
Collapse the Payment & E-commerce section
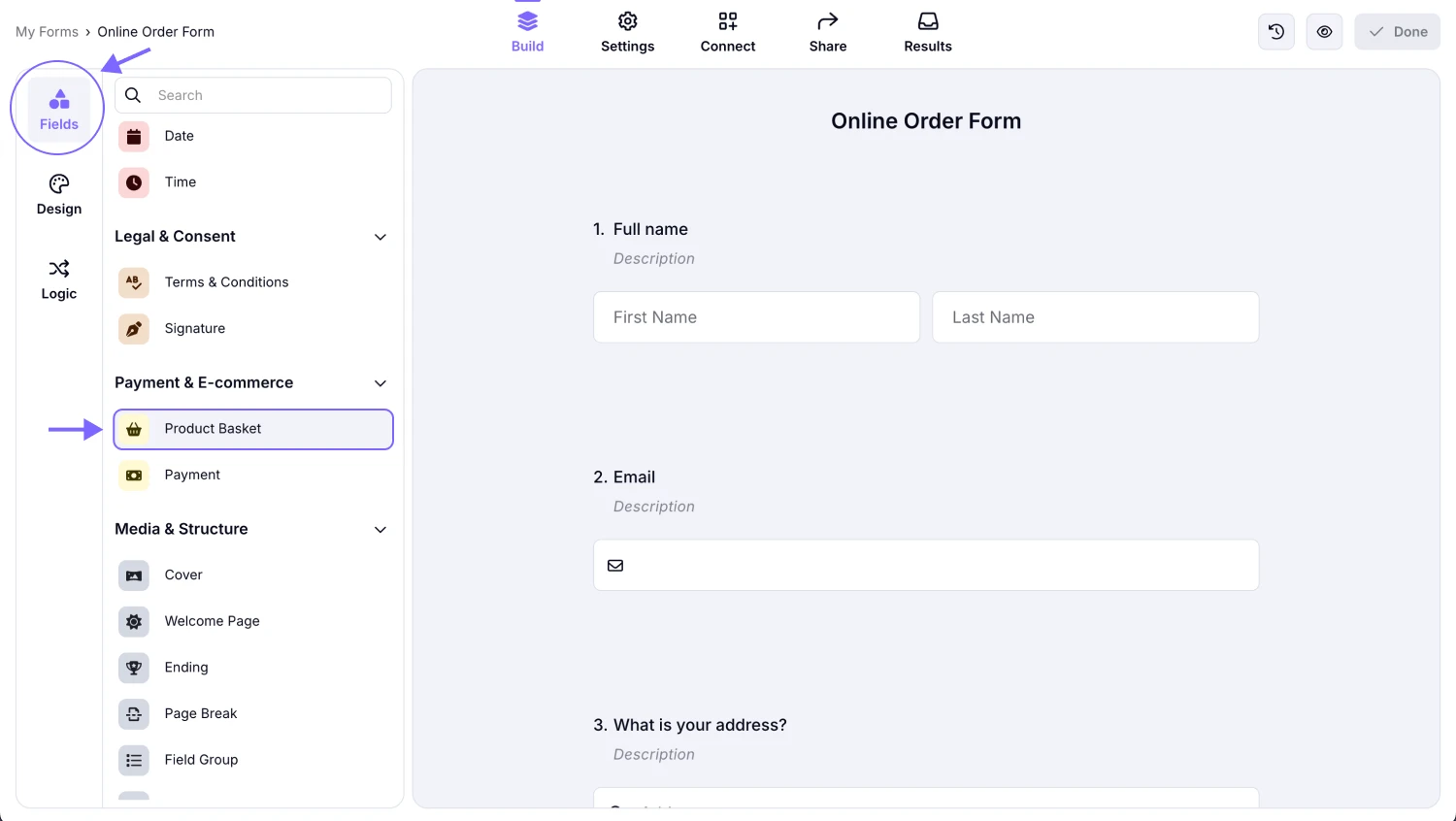380,383
